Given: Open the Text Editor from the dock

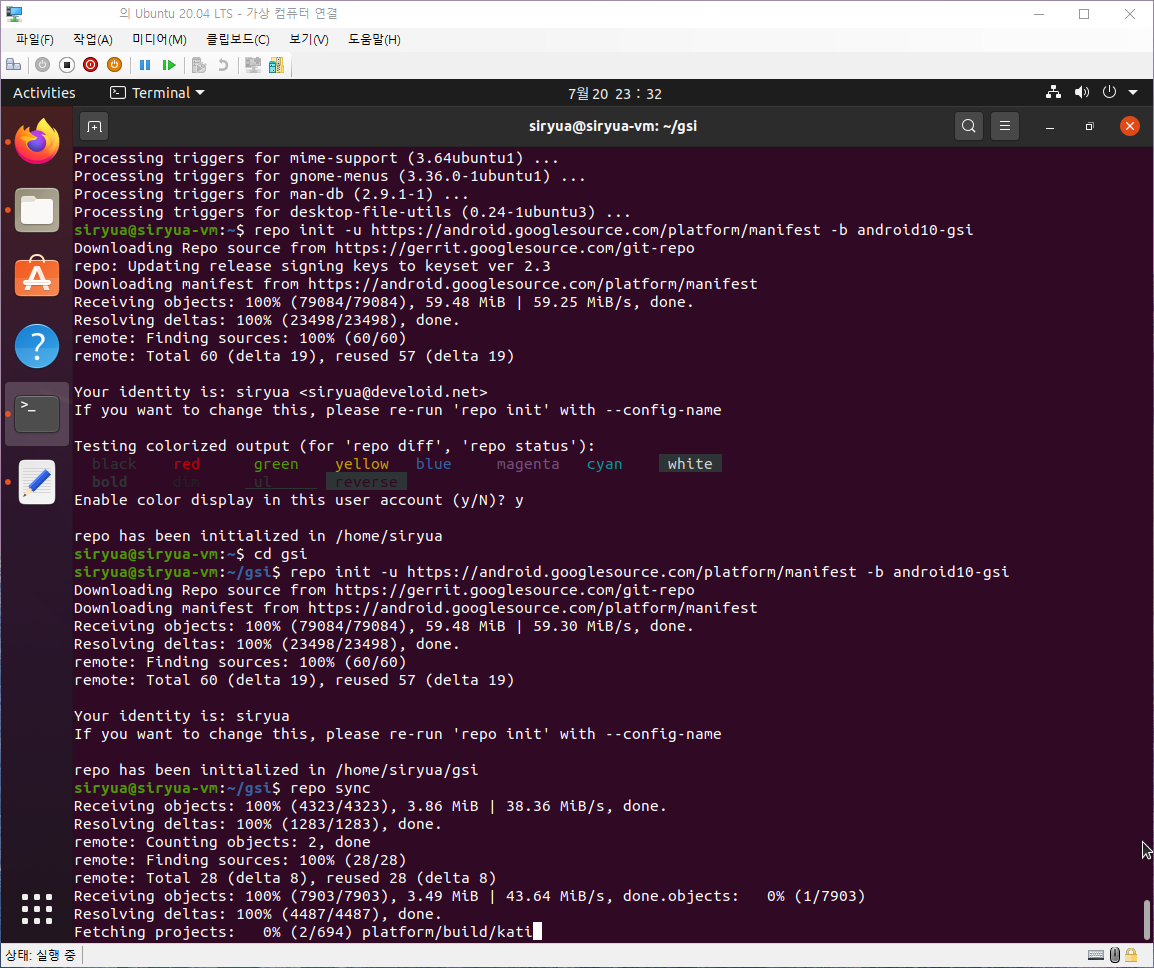Looking at the screenshot, I should click(37, 482).
